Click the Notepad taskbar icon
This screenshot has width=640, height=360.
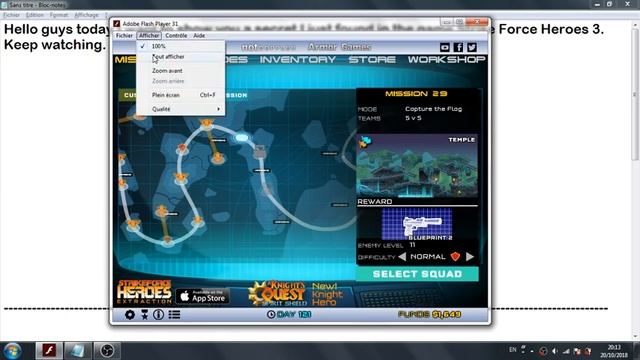pos(78,351)
